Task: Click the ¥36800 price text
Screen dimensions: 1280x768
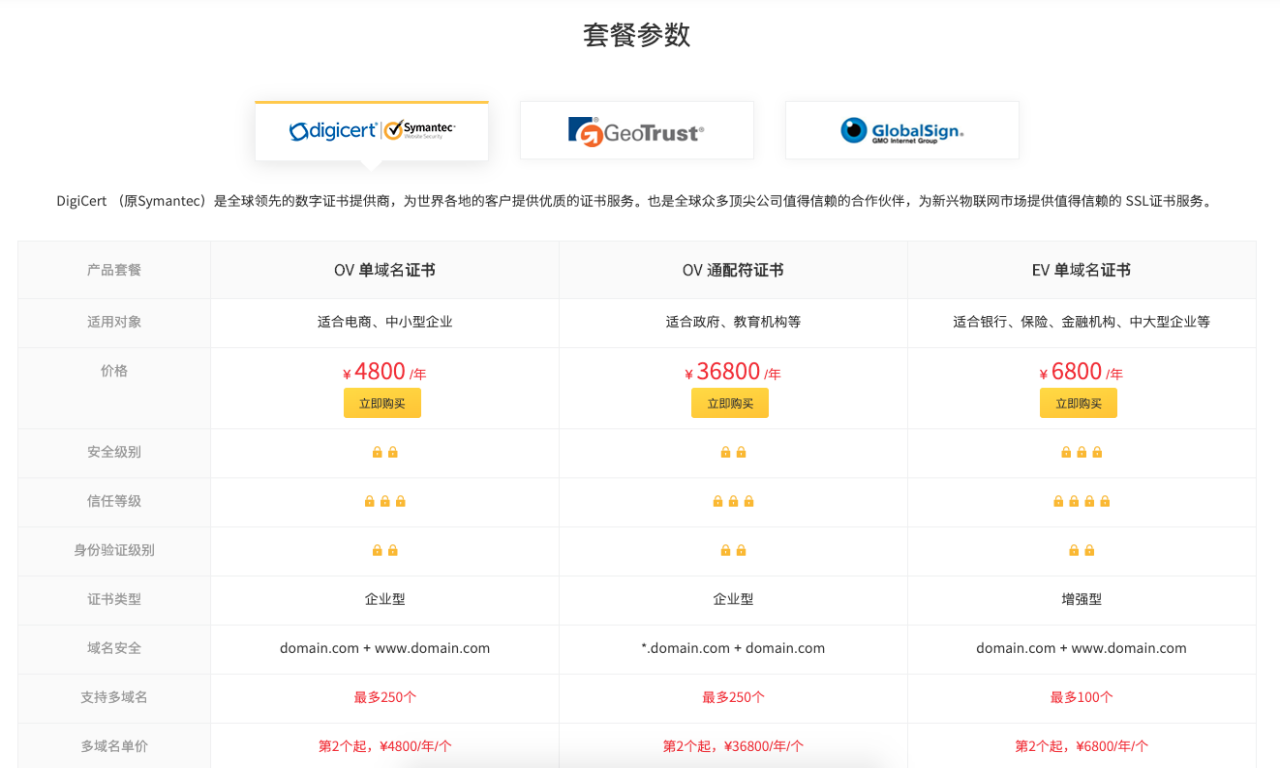Action: pos(728,372)
